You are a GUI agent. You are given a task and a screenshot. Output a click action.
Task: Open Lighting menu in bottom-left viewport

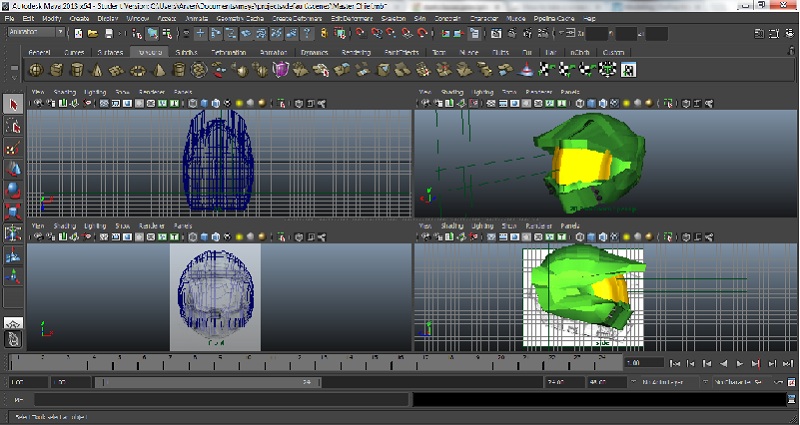95,226
